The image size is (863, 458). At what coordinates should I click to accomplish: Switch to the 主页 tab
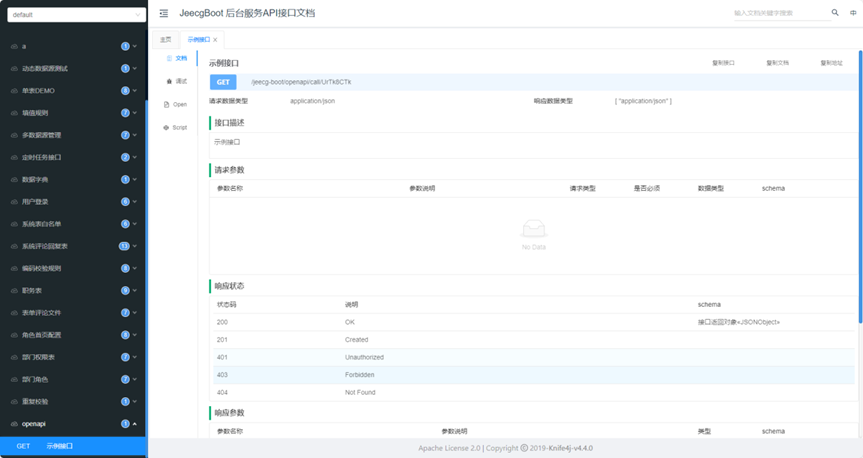(166, 40)
